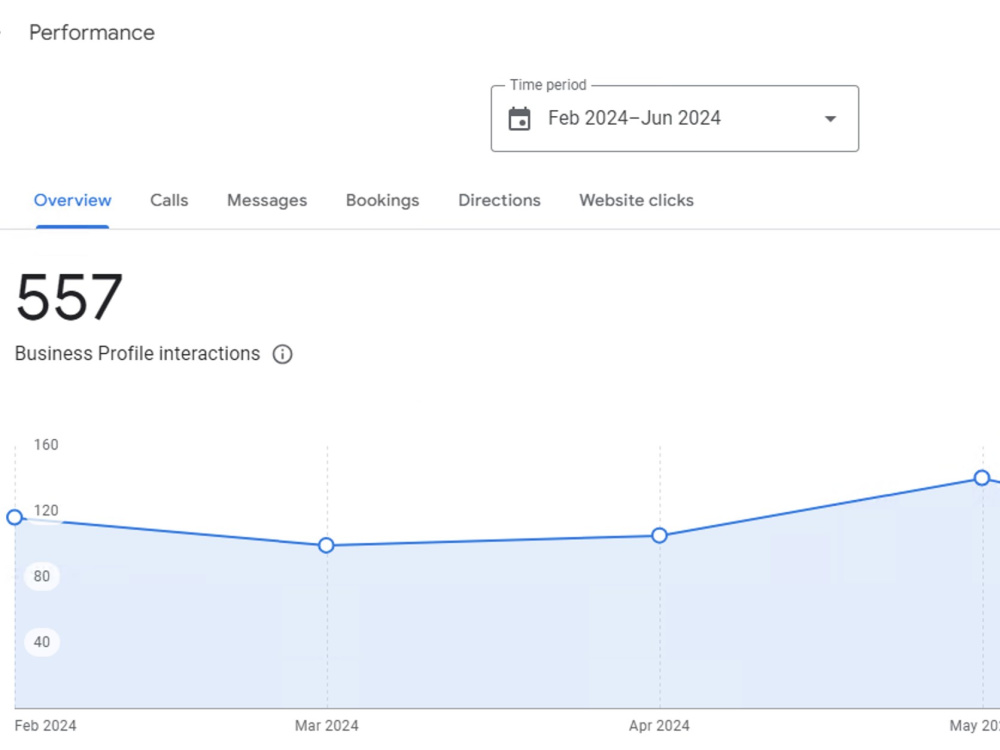
Task: Click the Feb 2024 data point
Action: tap(15, 517)
